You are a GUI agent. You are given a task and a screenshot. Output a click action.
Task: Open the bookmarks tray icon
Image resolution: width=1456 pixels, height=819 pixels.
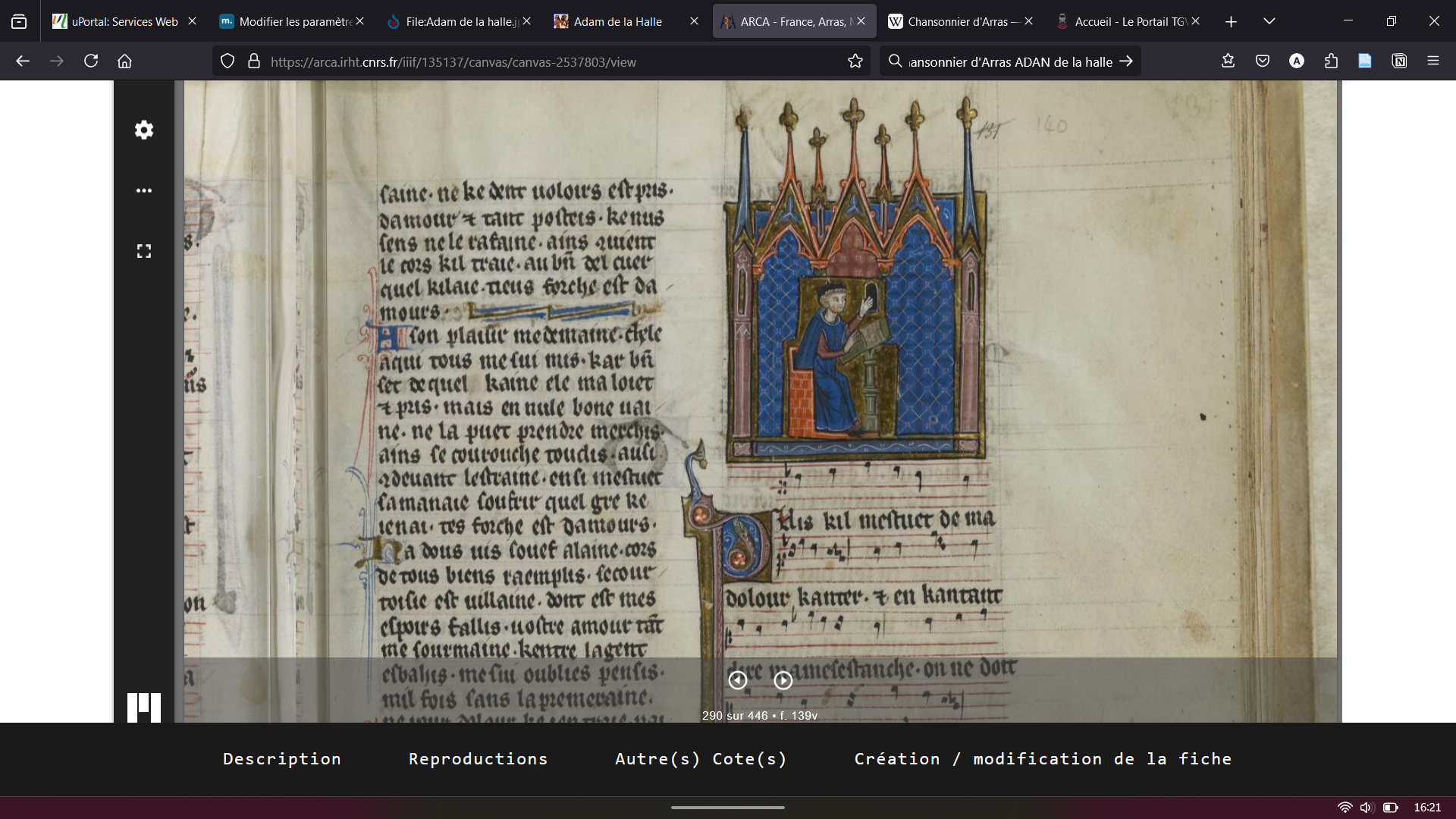(1228, 61)
